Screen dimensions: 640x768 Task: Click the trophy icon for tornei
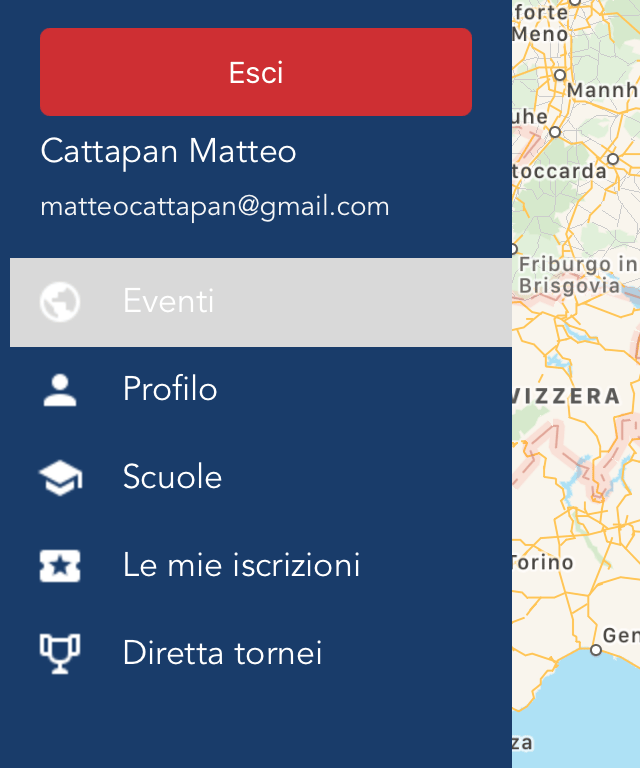click(x=60, y=654)
